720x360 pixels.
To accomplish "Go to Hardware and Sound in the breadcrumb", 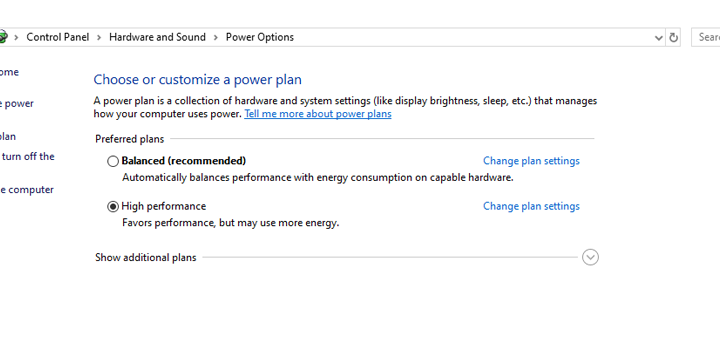I will [157, 37].
